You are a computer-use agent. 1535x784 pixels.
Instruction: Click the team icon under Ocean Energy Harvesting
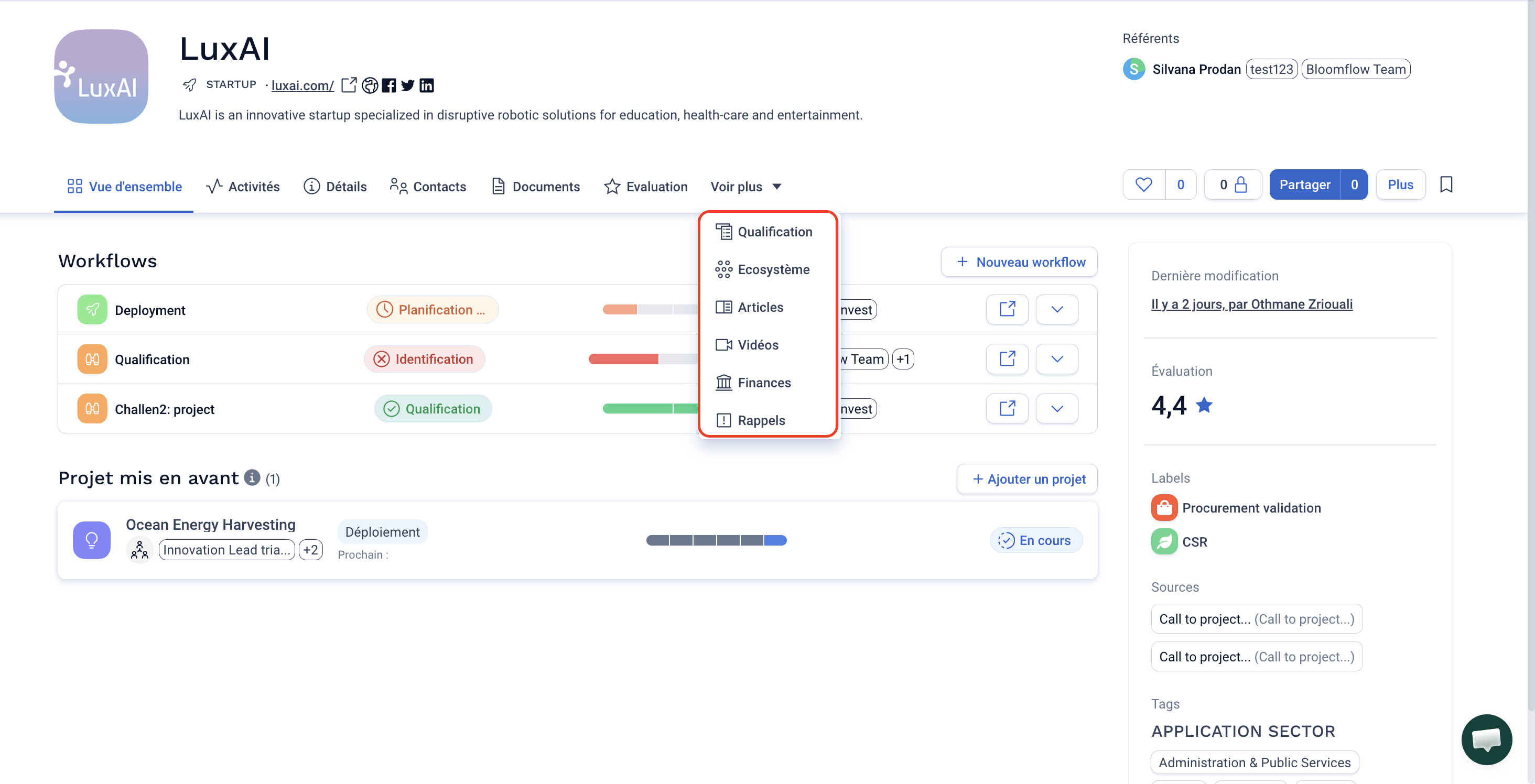(x=139, y=550)
